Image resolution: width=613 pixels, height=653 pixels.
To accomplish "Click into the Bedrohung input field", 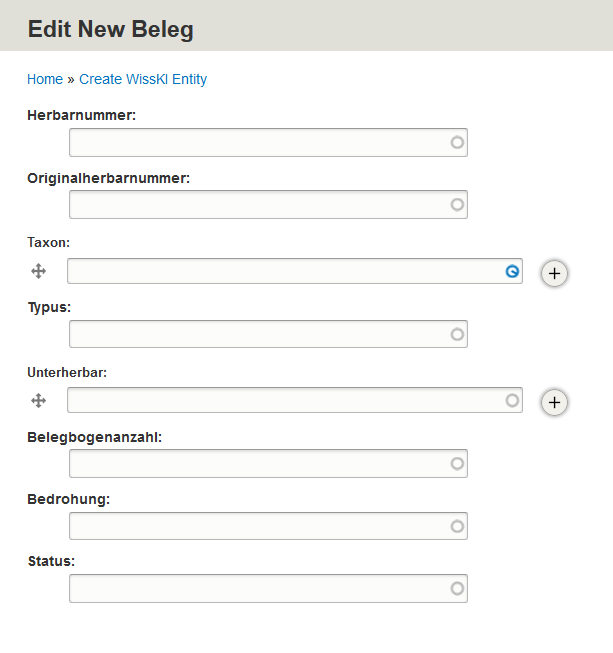I will 268,526.
